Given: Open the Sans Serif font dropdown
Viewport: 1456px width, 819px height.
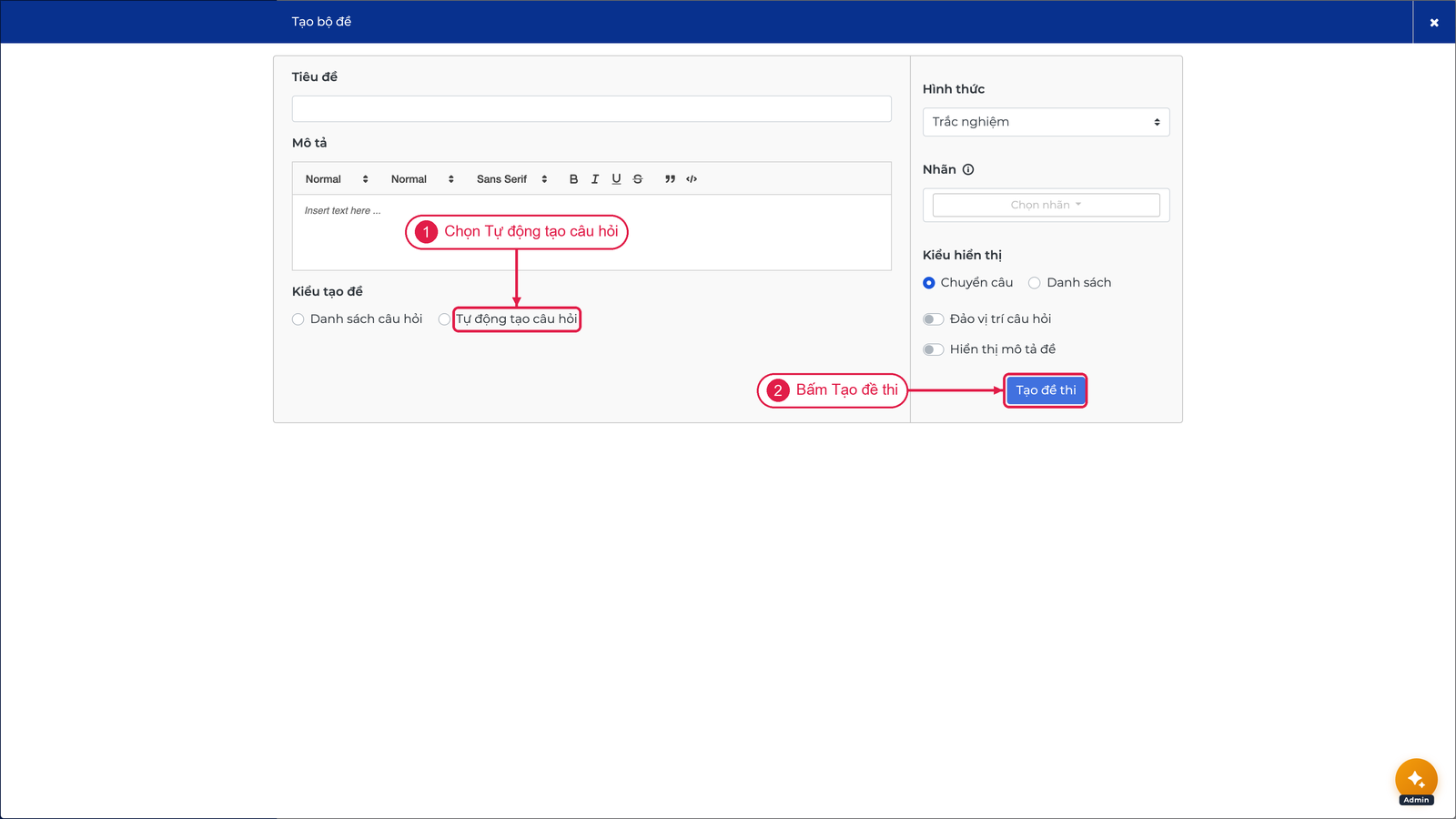Looking at the screenshot, I should (x=512, y=179).
